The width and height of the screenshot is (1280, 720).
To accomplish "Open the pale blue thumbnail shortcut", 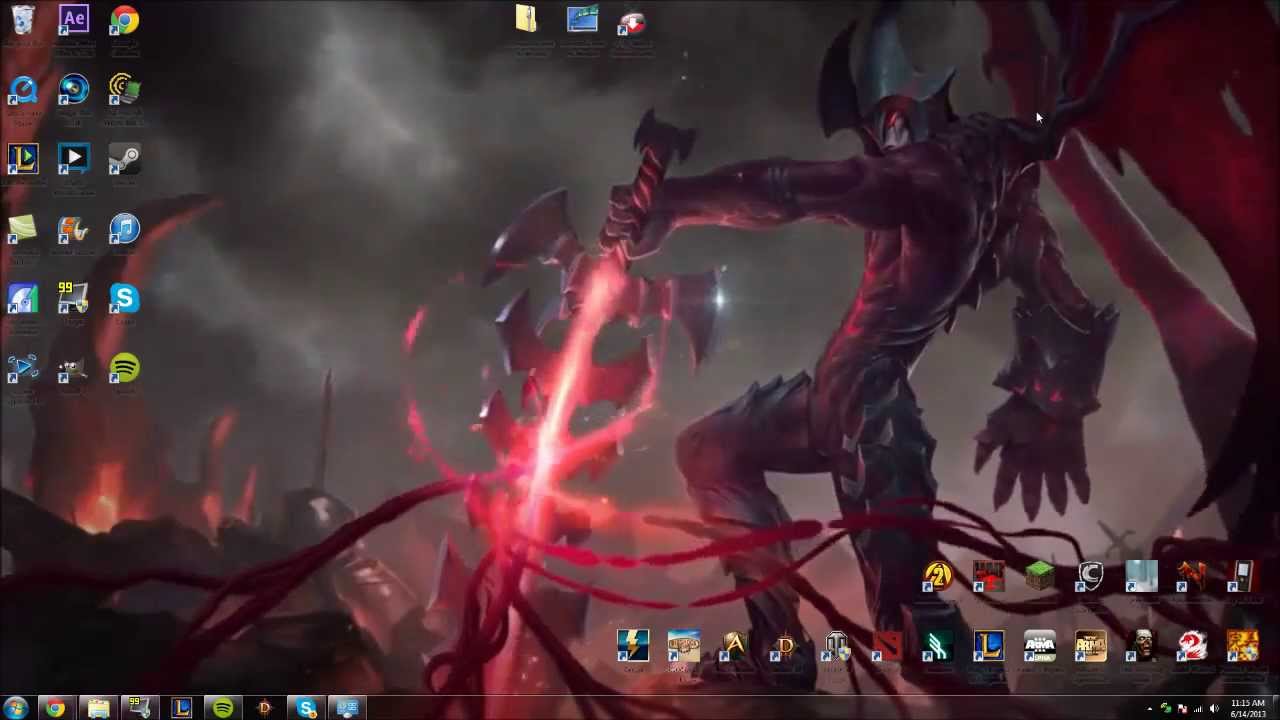I will click(x=1141, y=576).
